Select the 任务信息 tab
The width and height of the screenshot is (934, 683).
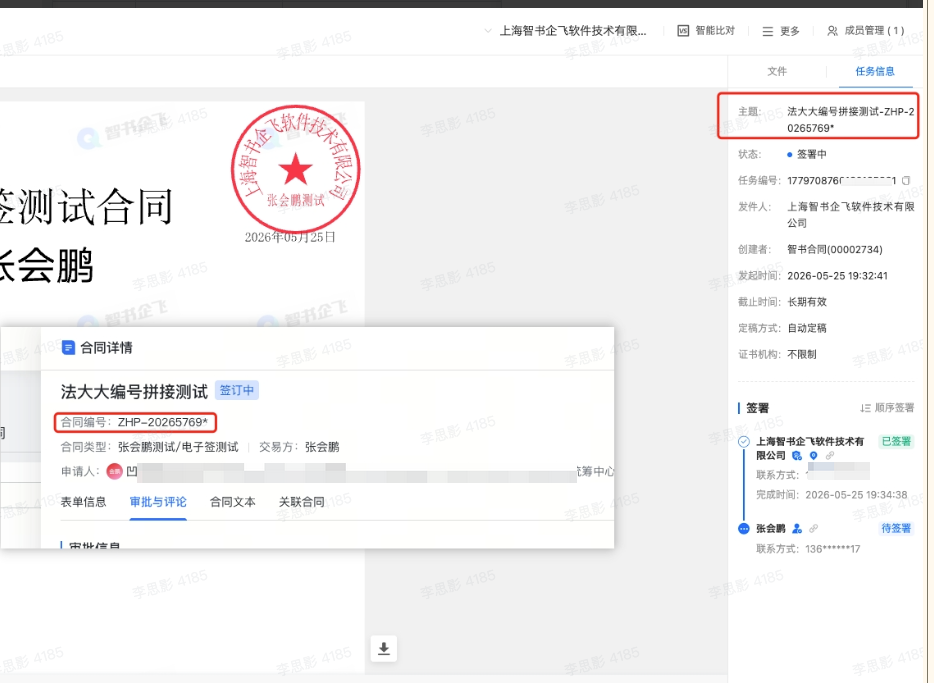pyautogui.click(x=875, y=71)
